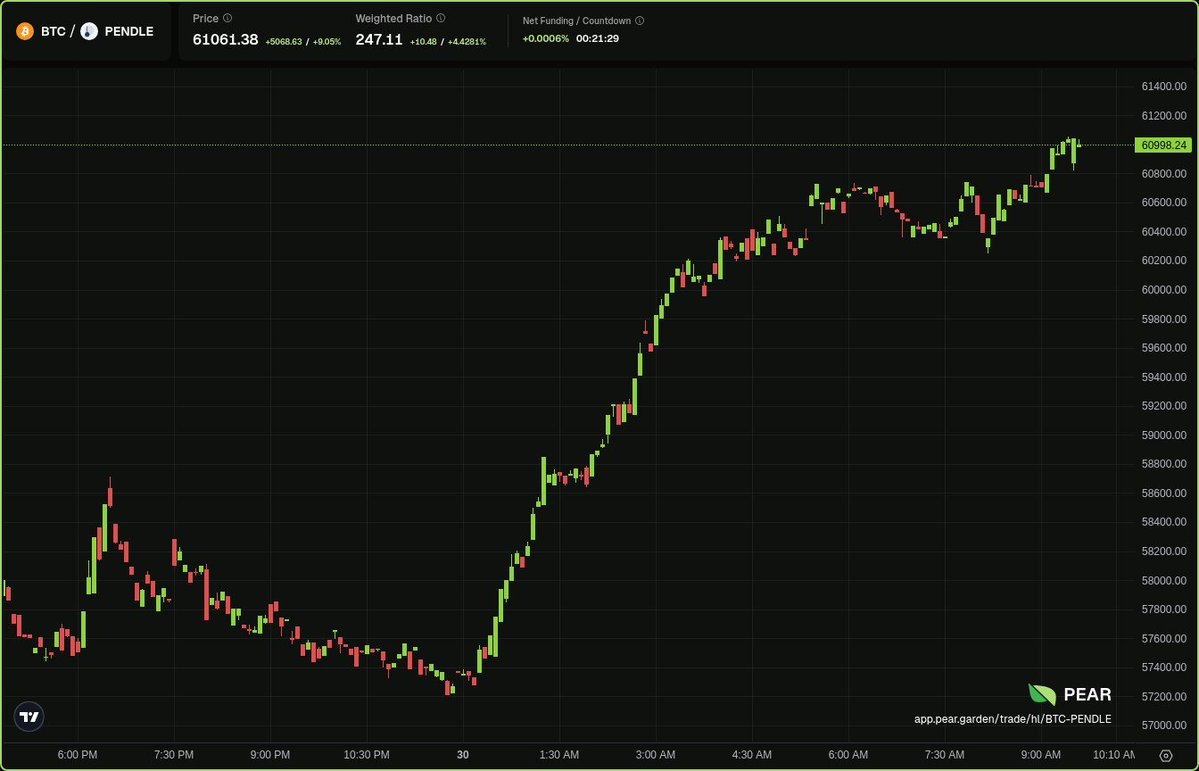
Task: Click the 60000.00 label on price axis
Action: point(1164,290)
